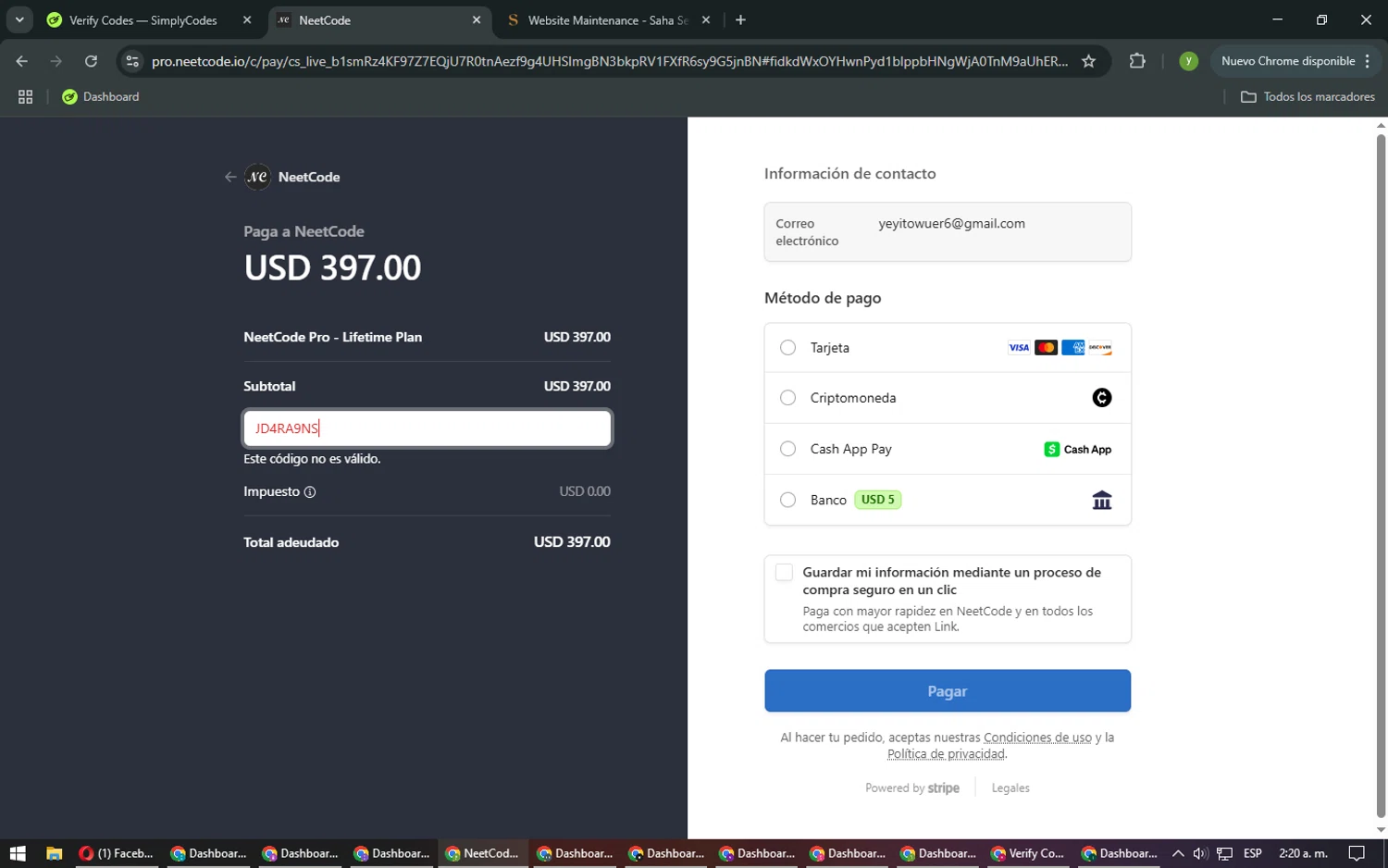This screenshot has width=1388, height=868.
Task: Reload the page
Action: coord(91,61)
